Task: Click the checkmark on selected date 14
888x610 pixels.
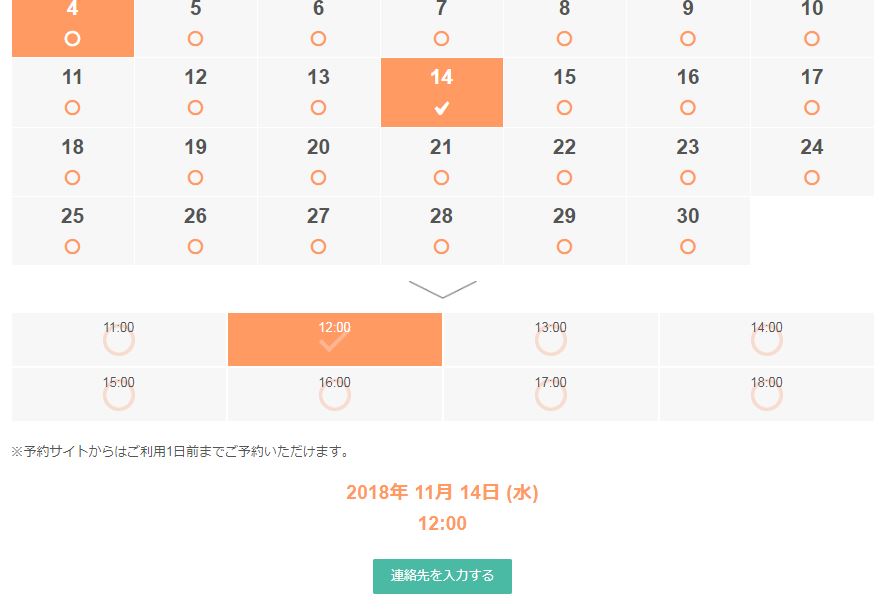Action: (442, 108)
